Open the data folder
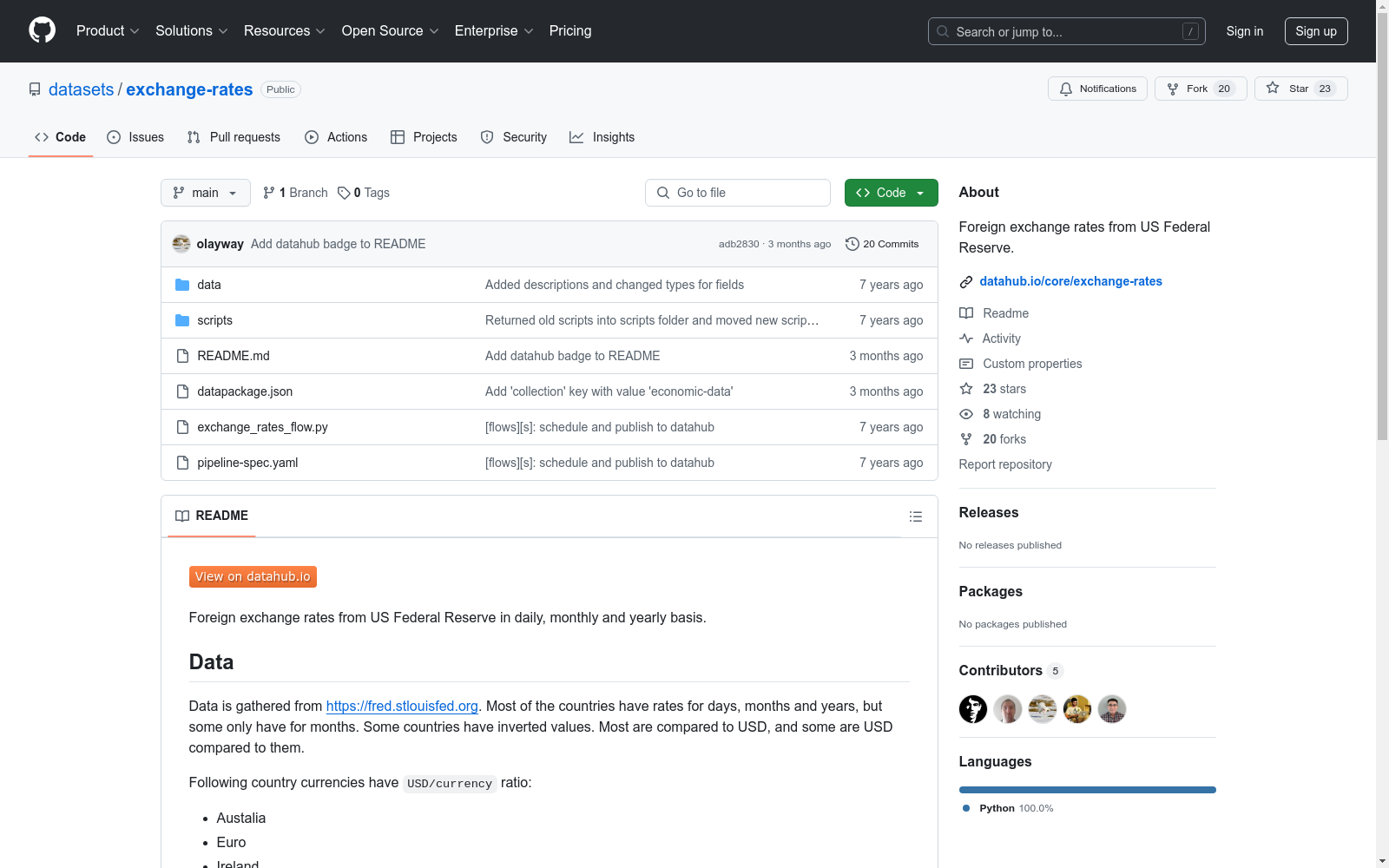This screenshot has height=868, width=1389. [x=209, y=285]
